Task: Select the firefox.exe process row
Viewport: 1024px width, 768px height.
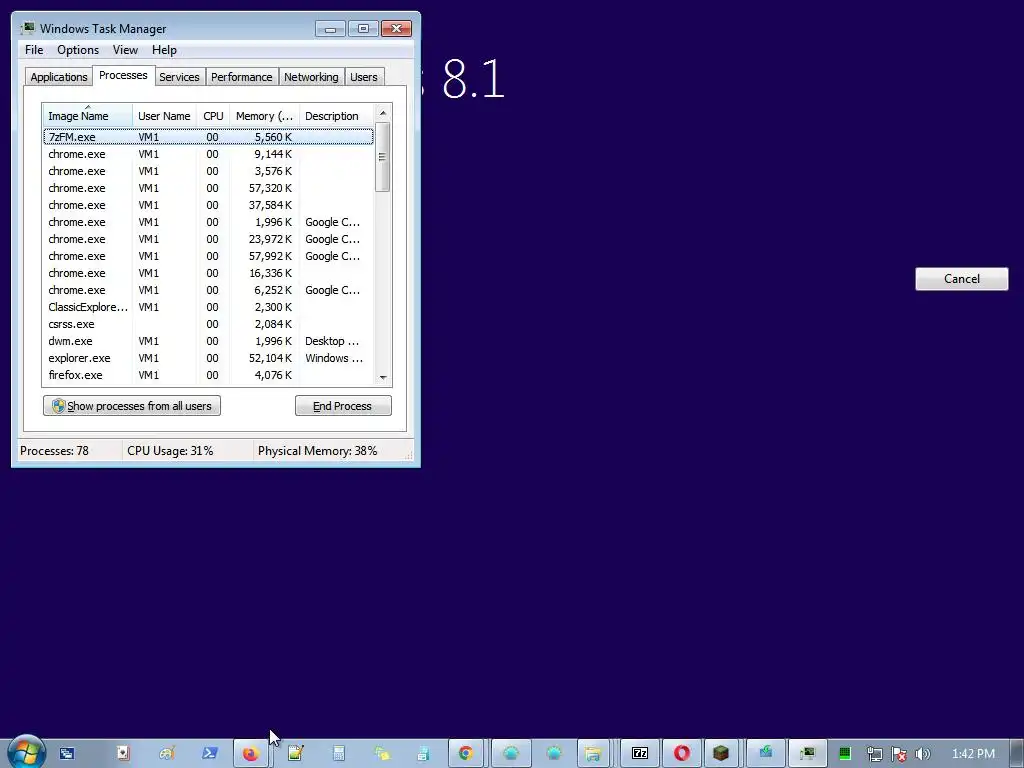Action: (208, 375)
